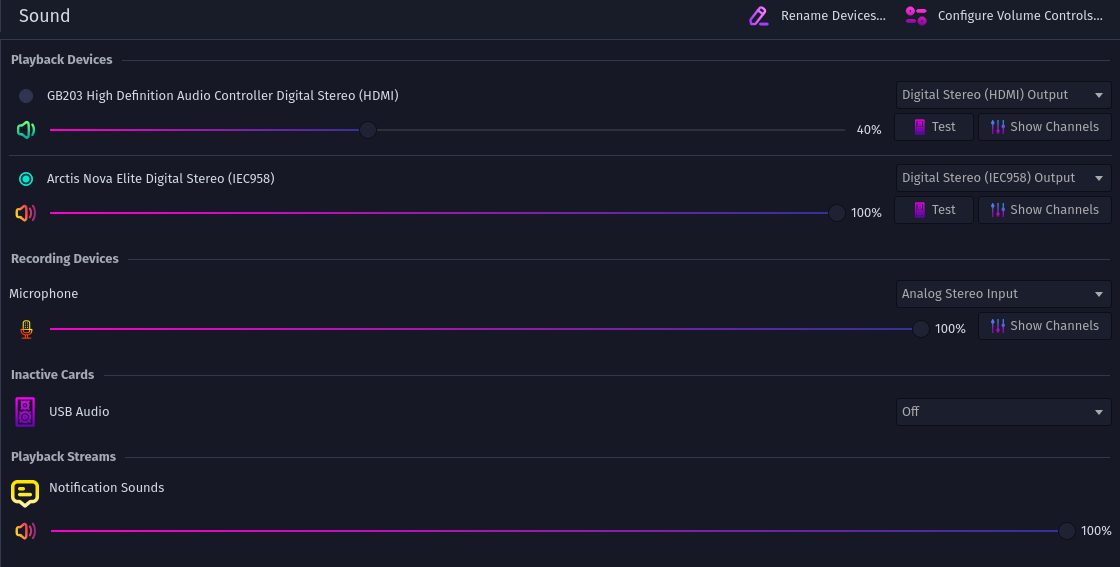Open the Digital Stereo (HDMI) Output profile dropdown
Image resolution: width=1120 pixels, height=567 pixels.
point(1003,95)
